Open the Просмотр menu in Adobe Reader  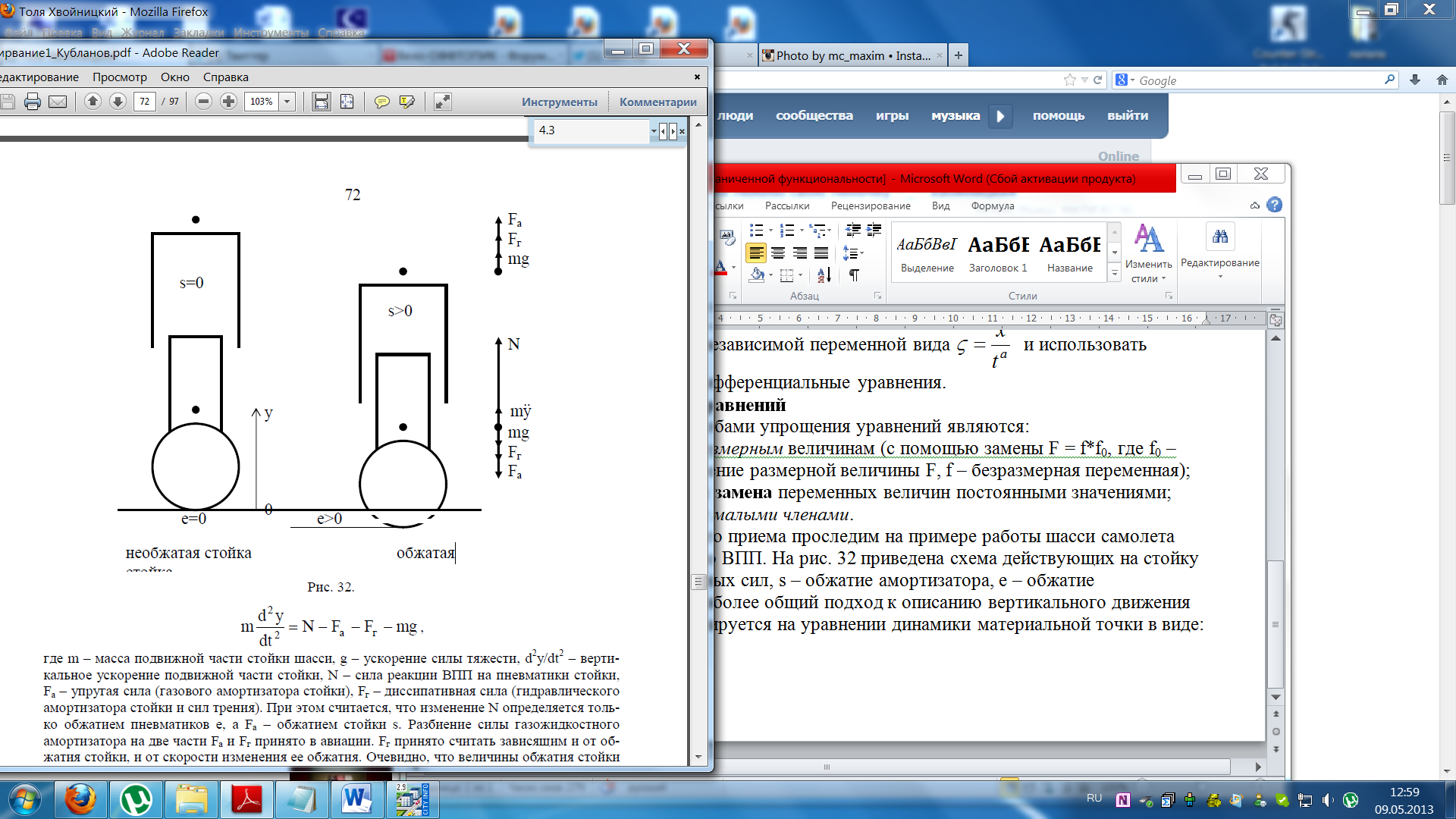120,77
